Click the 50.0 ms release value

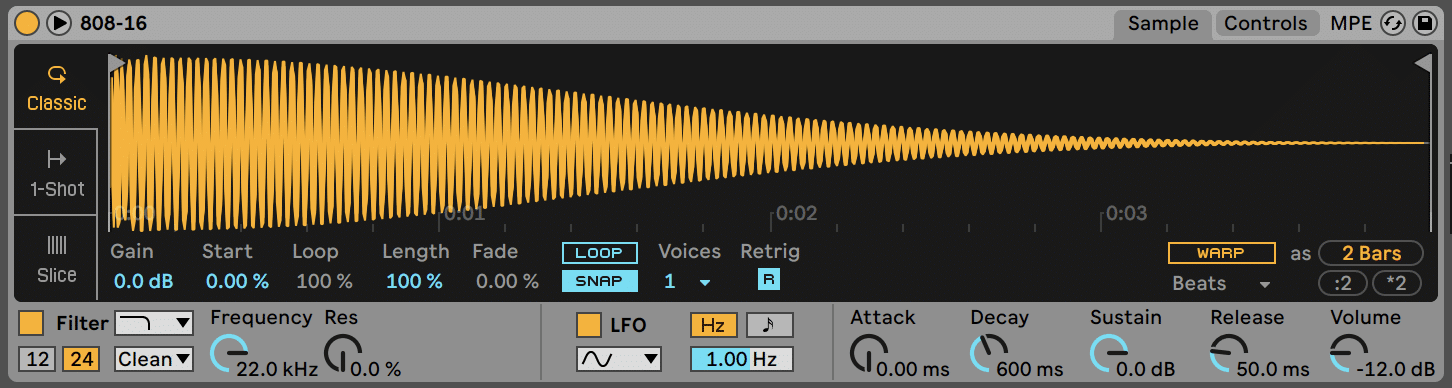[1272, 370]
